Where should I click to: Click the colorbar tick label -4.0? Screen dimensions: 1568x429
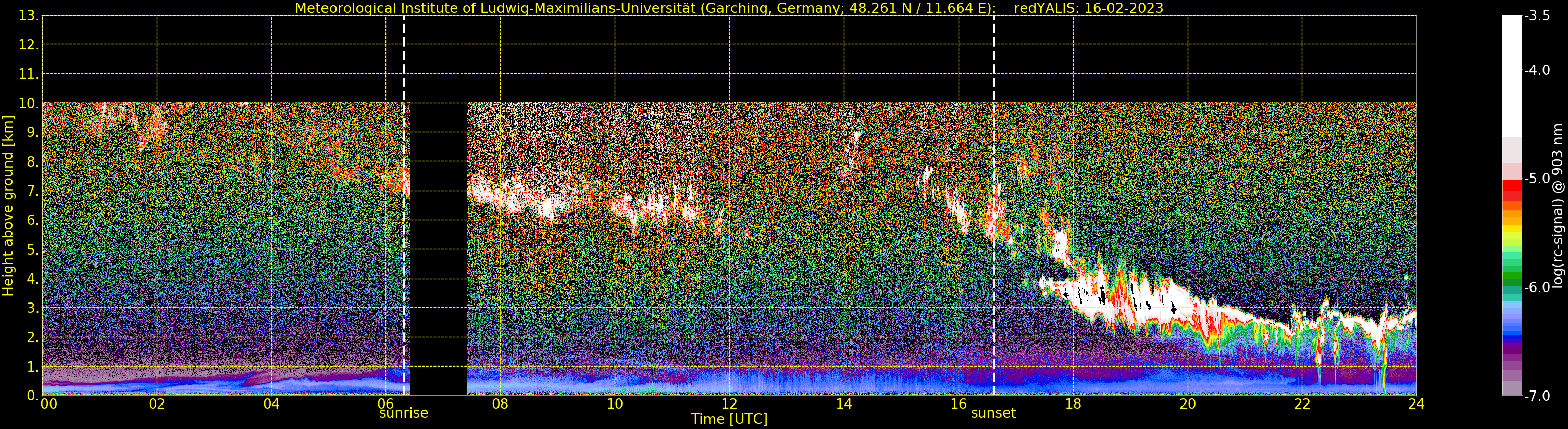pyautogui.click(x=1537, y=70)
